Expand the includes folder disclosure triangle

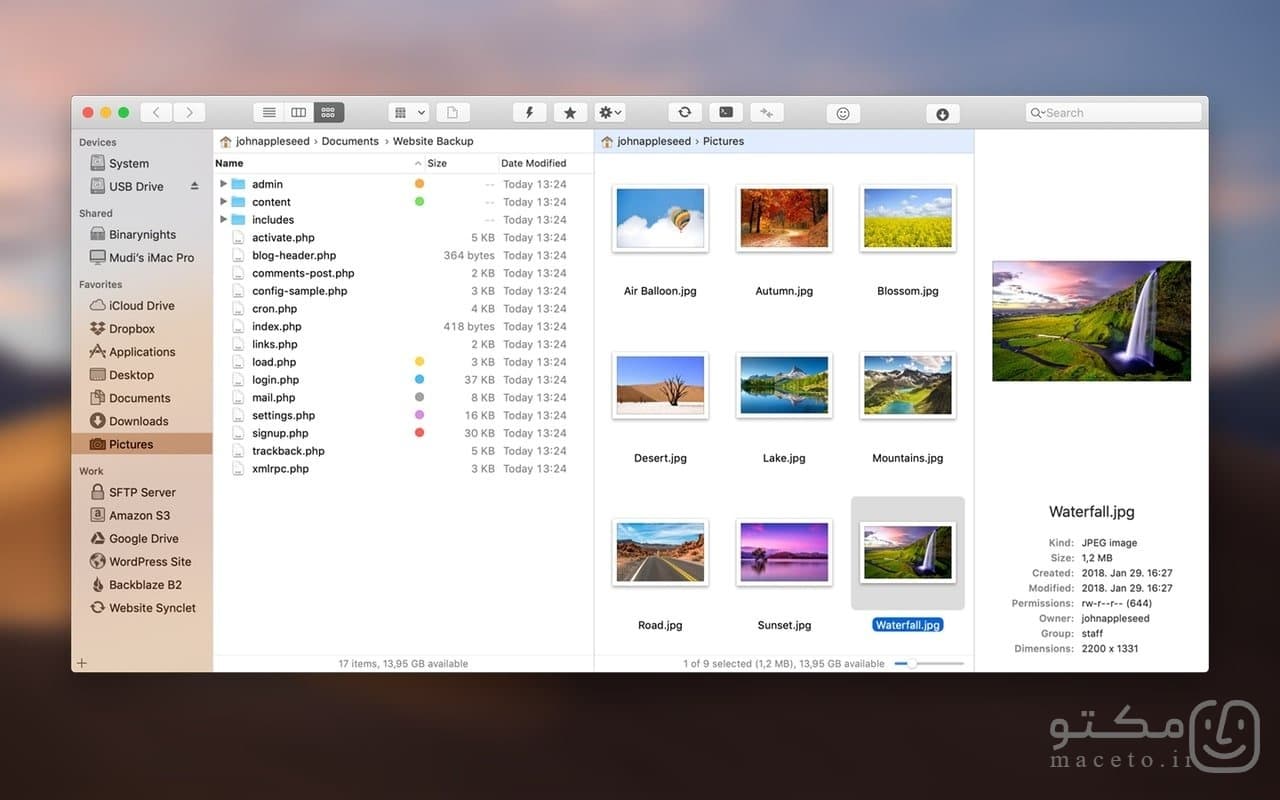[x=223, y=220]
